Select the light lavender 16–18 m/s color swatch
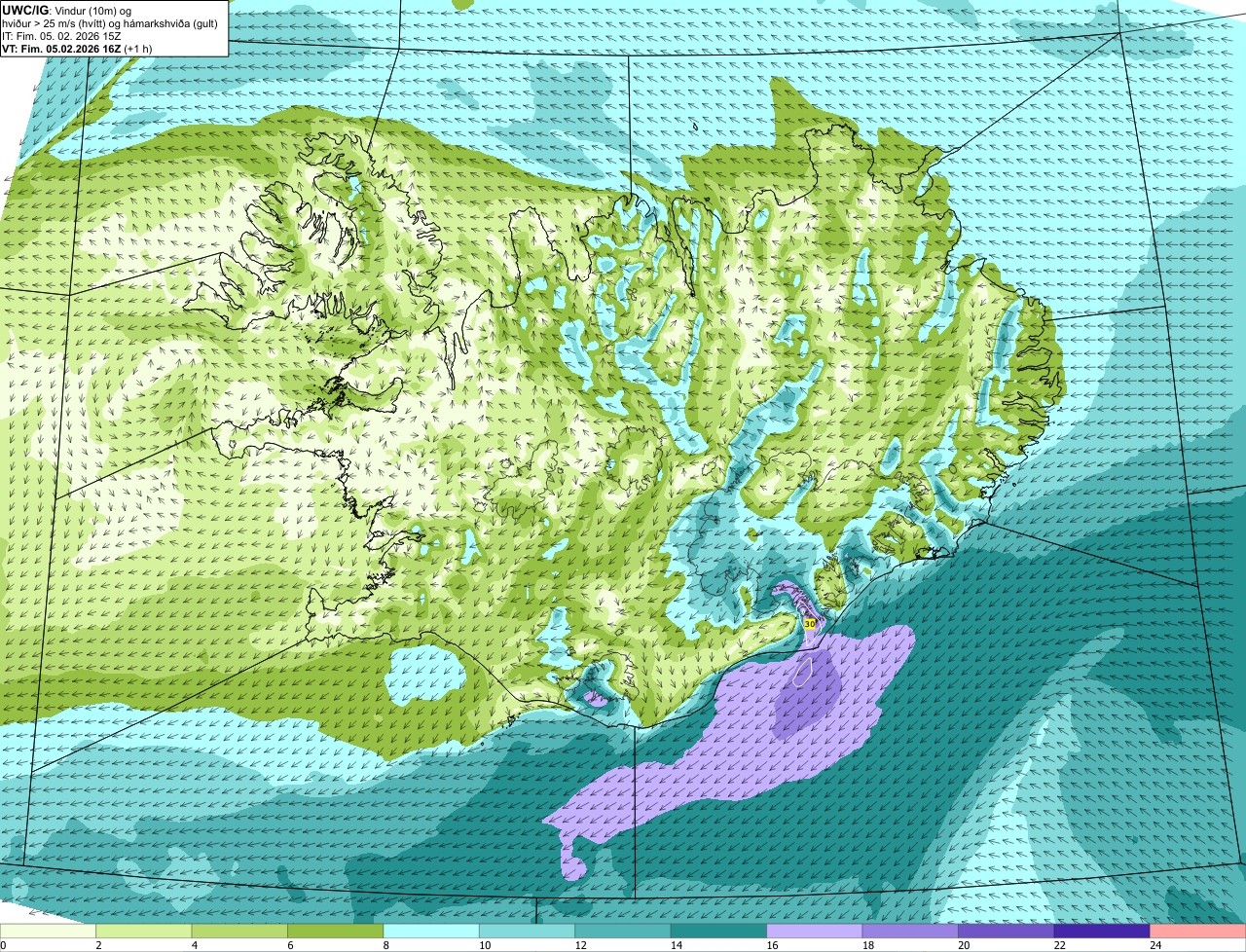This screenshot has height=952, width=1246. (x=815, y=932)
